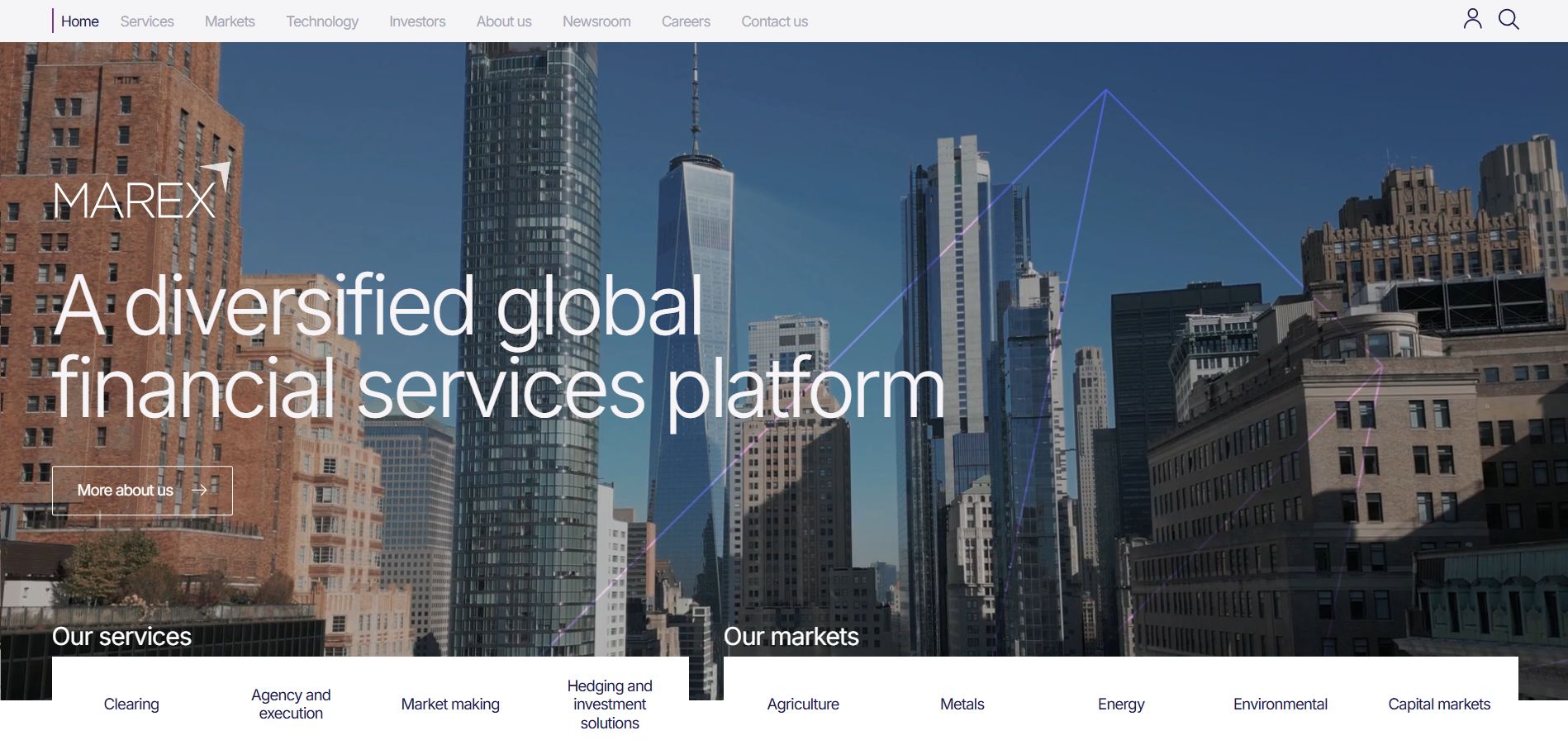Select the Agriculture market
Image resolution: width=1568 pixels, height=740 pixels.
803,704
